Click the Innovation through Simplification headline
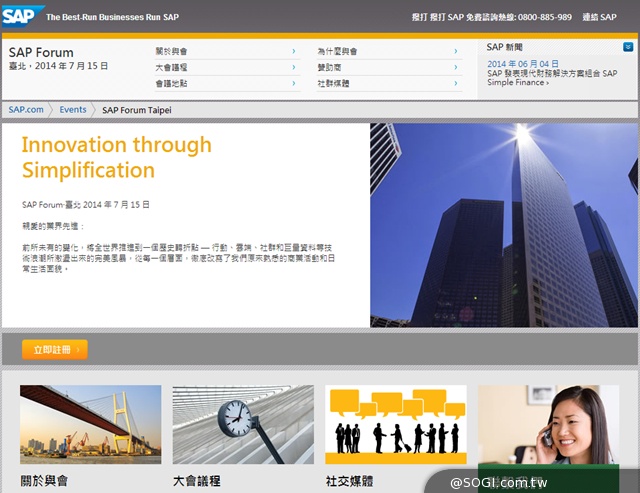The height and width of the screenshot is (493, 640). [x=117, y=157]
